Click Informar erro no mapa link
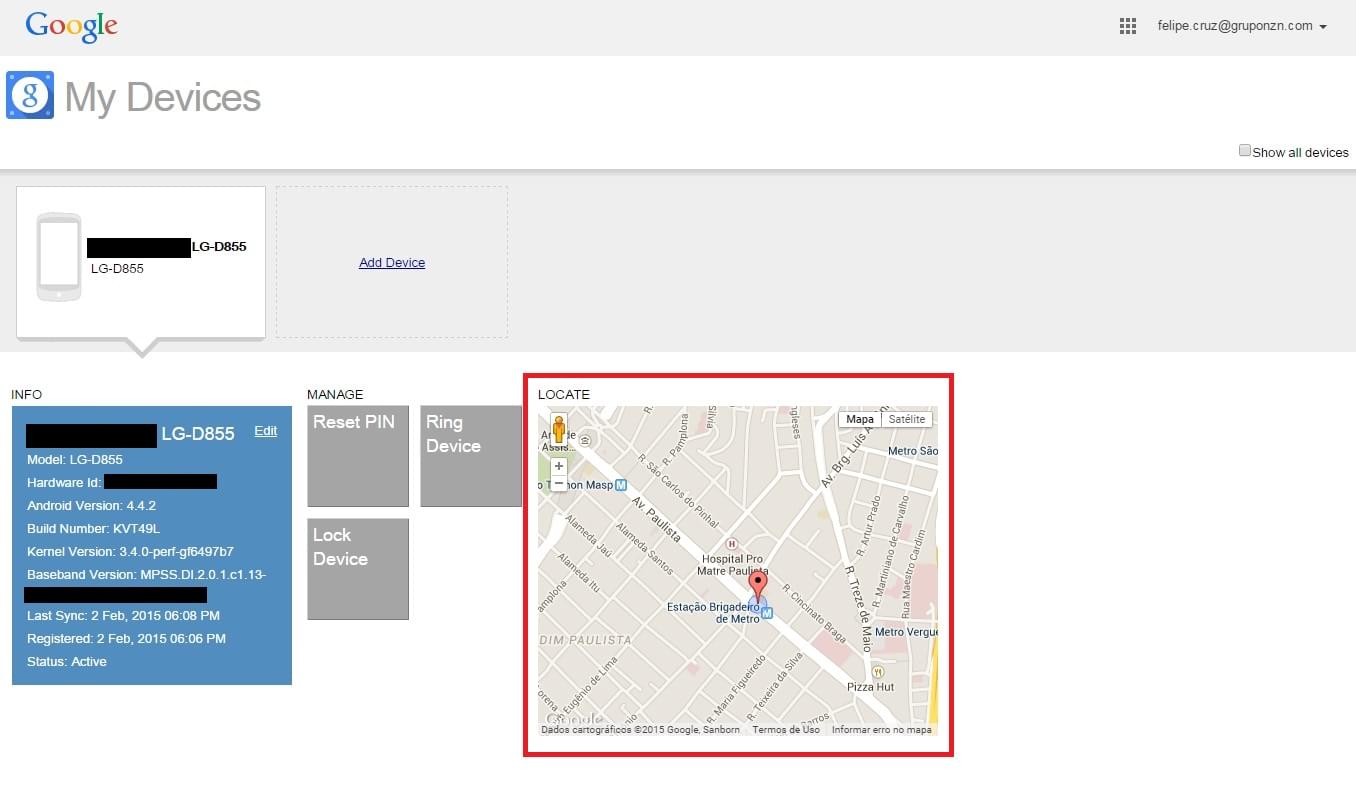 coord(882,730)
